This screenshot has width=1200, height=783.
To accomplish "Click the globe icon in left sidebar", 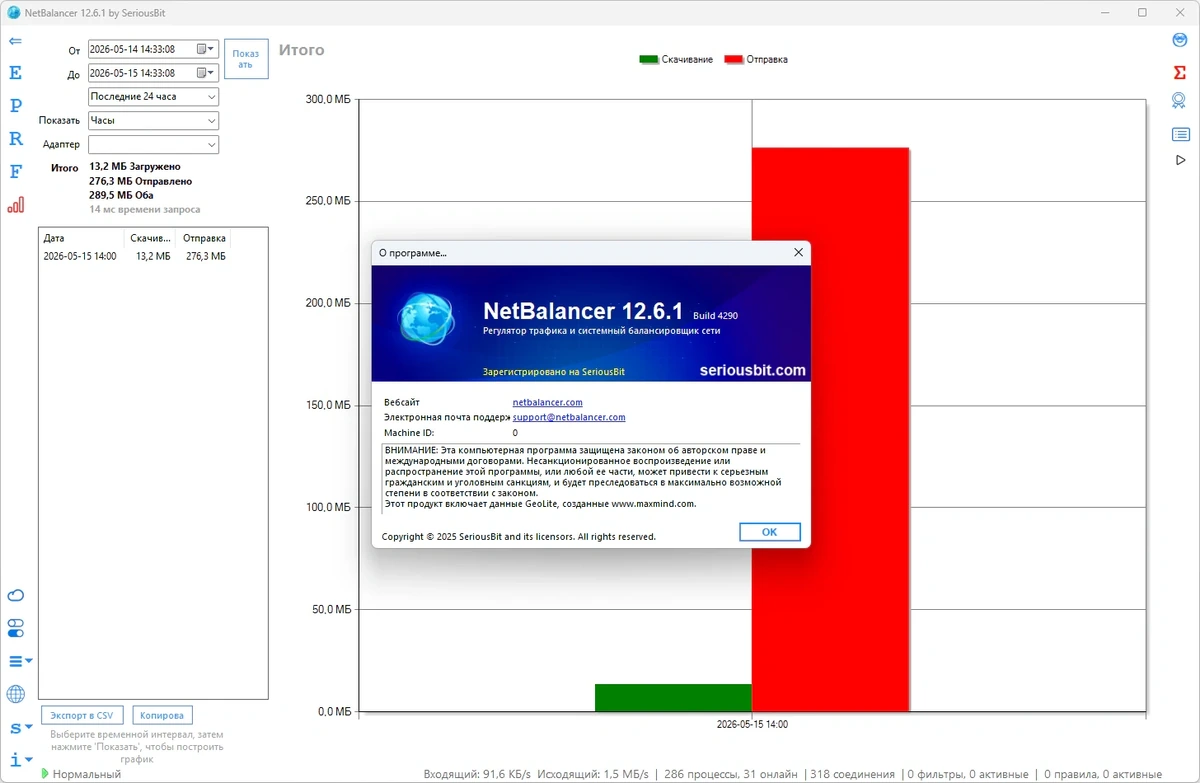I will click(15, 693).
